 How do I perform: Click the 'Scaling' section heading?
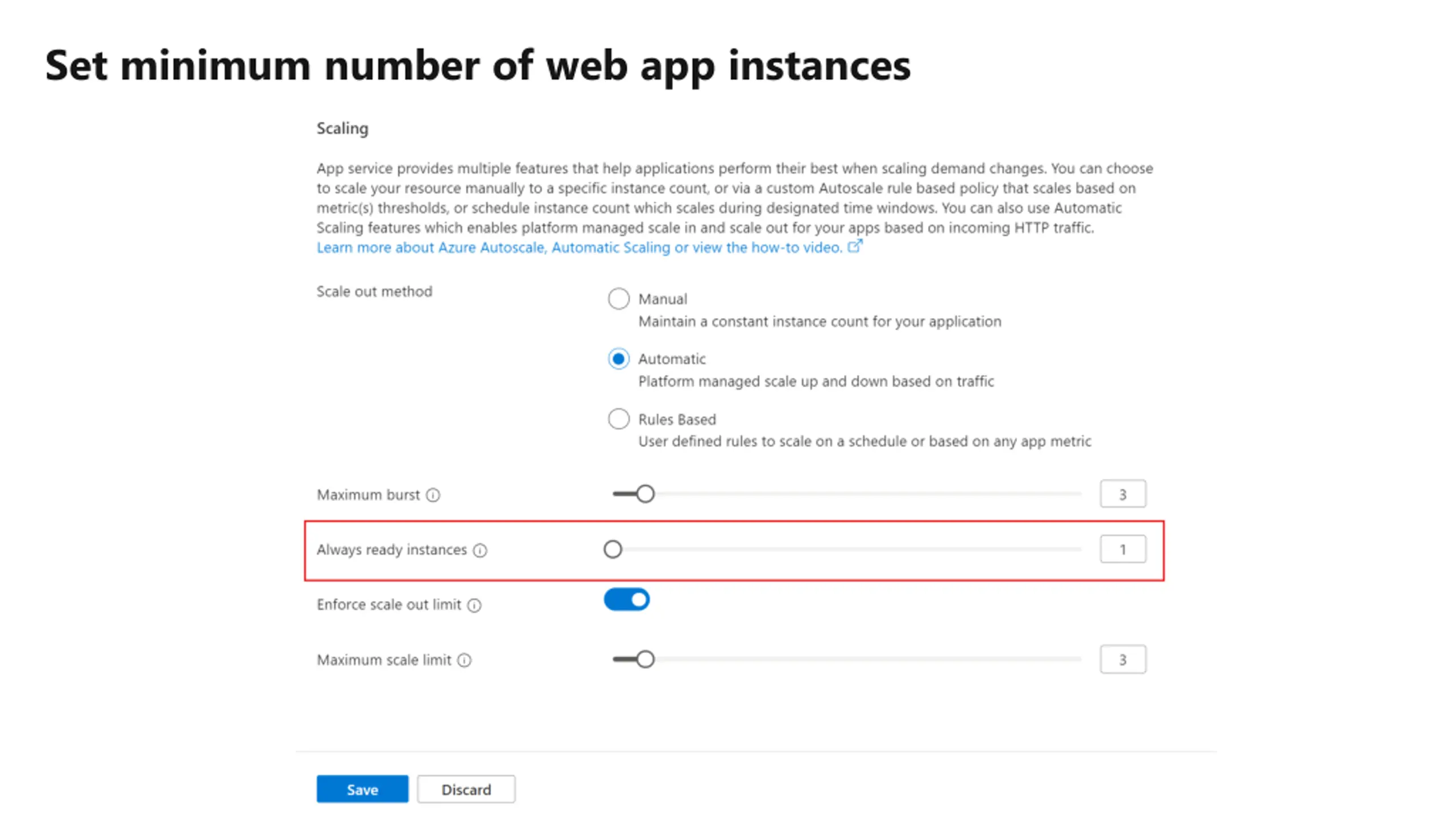[342, 129]
